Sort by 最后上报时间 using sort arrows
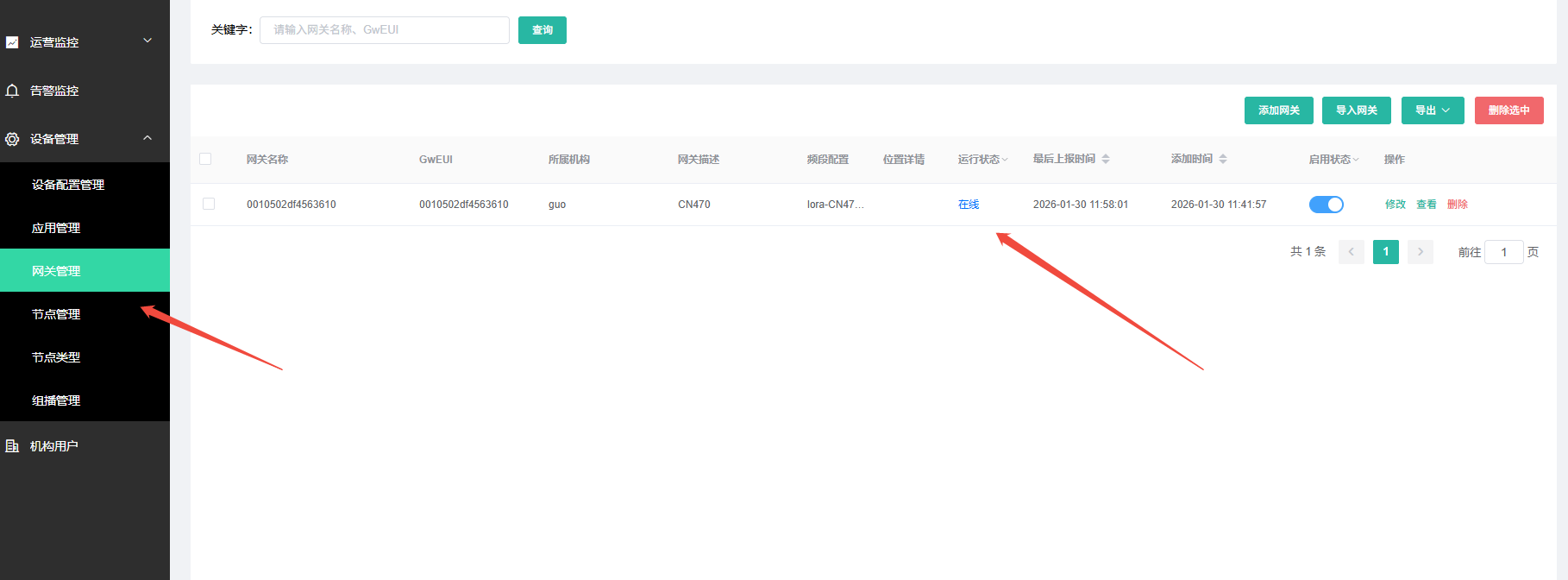 click(x=1106, y=159)
